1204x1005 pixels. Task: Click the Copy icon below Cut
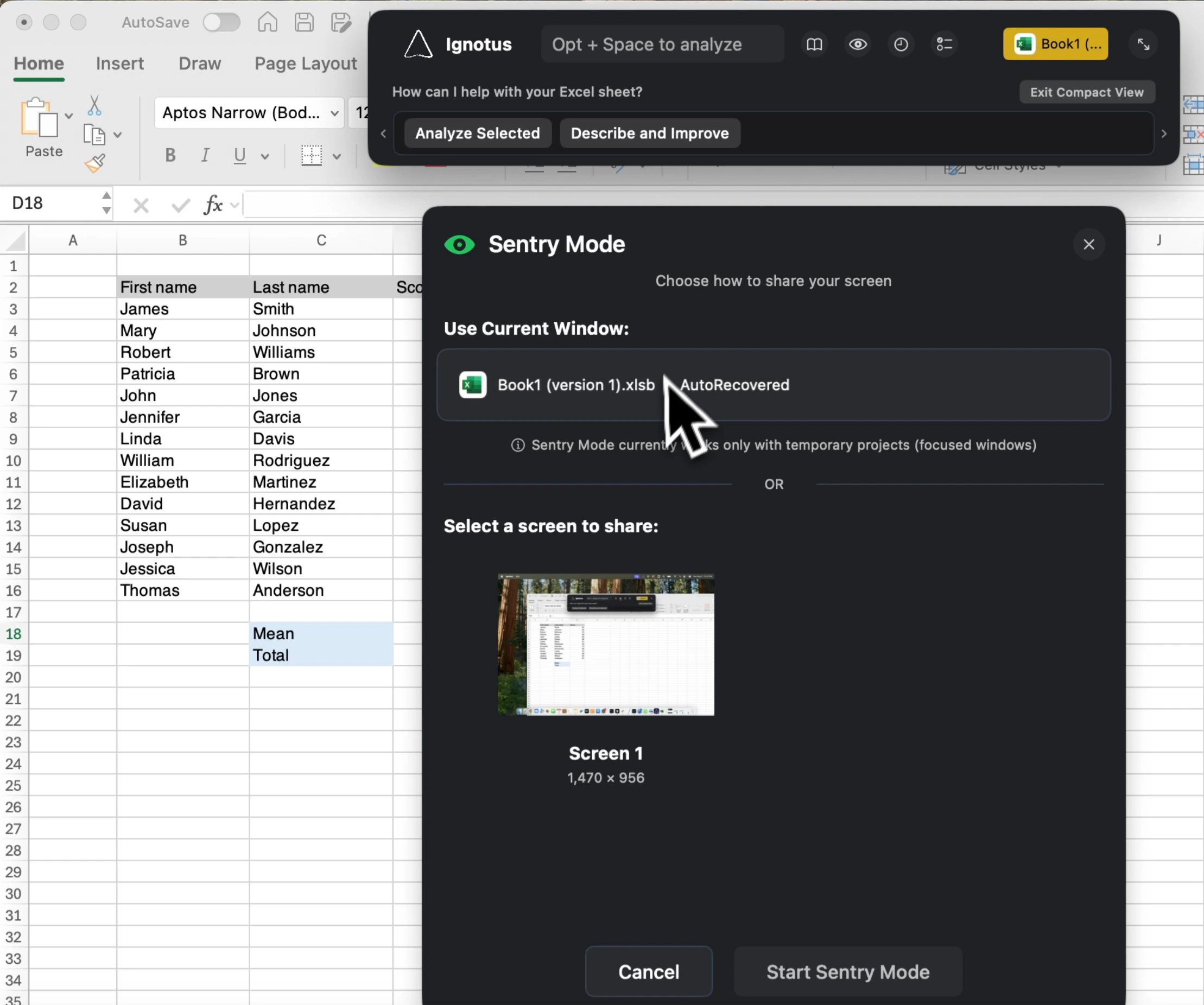pos(94,134)
